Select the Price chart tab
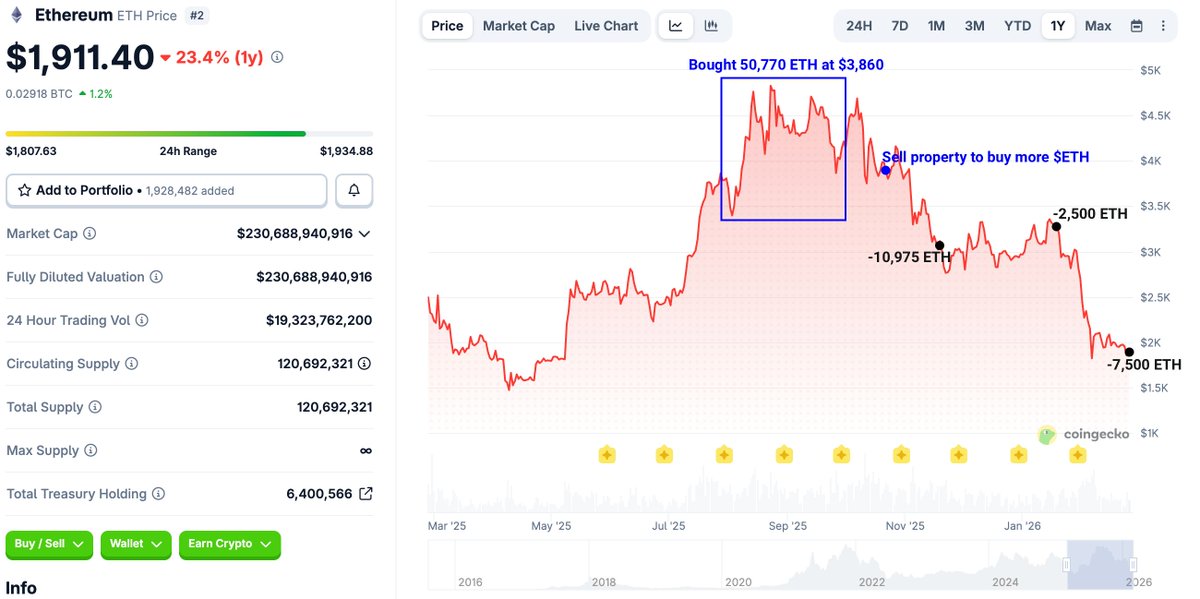This screenshot has height=599, width=1200. tap(447, 26)
